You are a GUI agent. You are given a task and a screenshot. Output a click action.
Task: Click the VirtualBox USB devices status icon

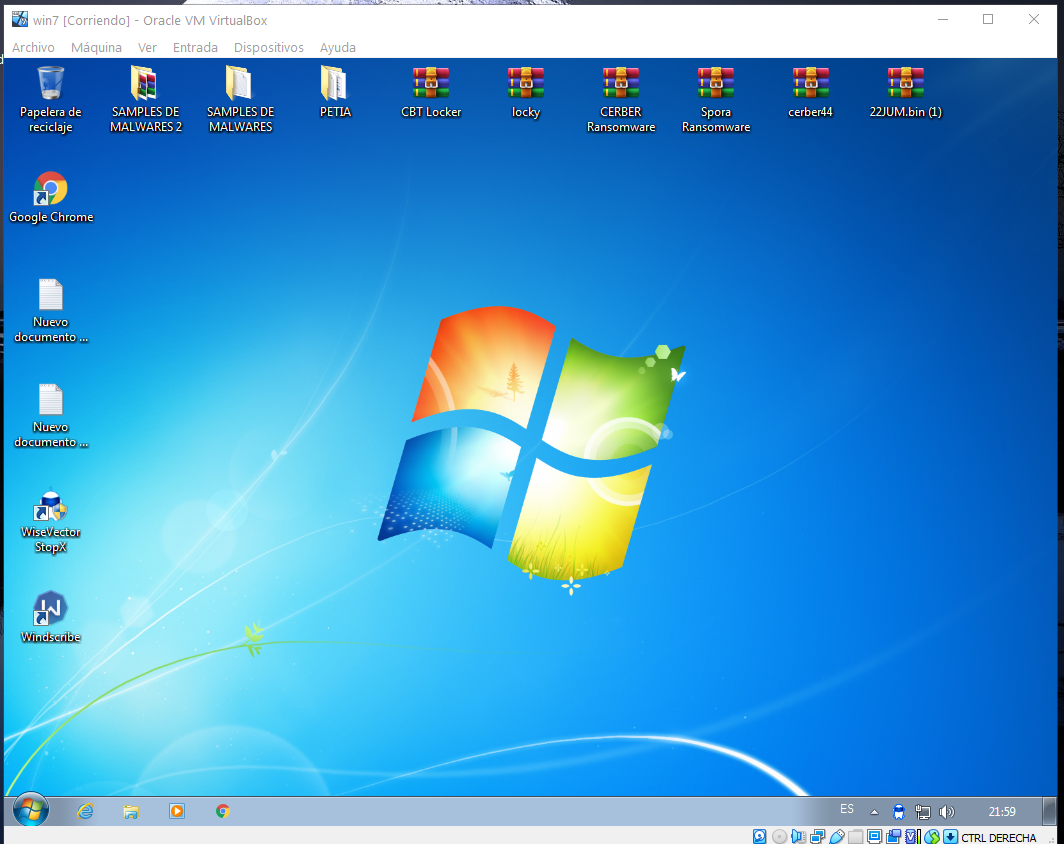(837, 836)
